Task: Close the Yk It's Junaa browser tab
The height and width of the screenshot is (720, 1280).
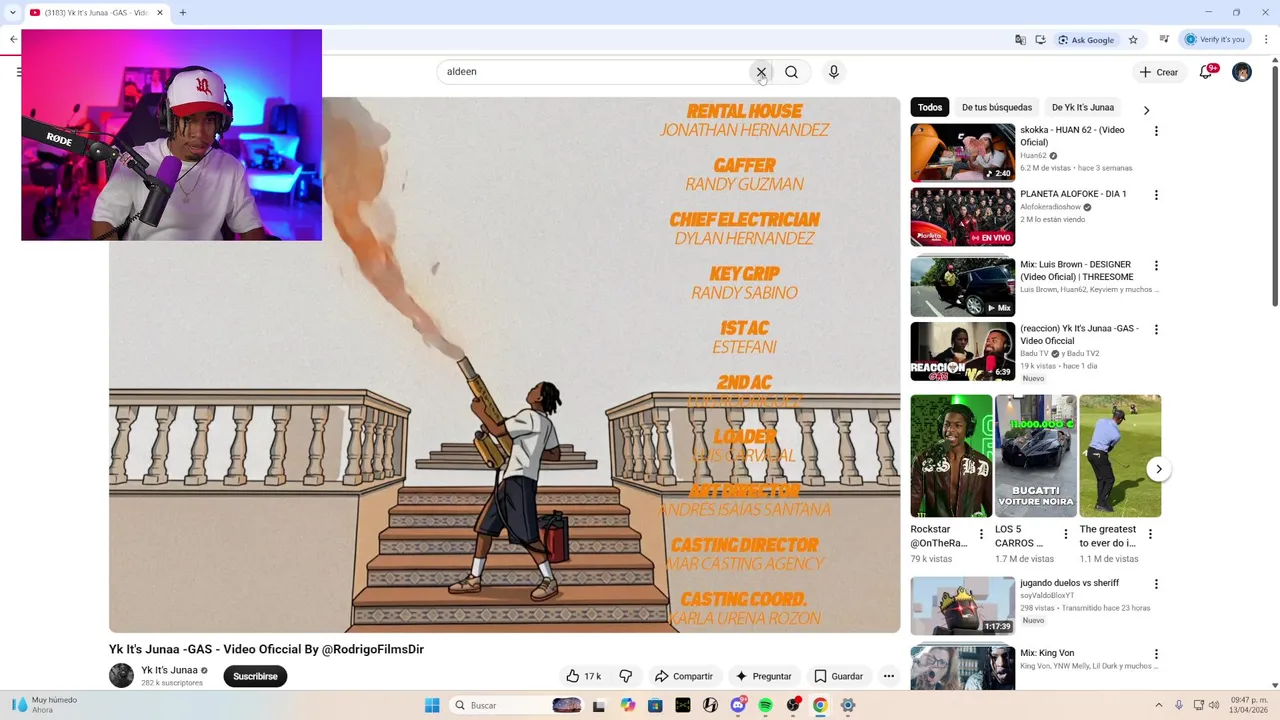Action: (159, 13)
